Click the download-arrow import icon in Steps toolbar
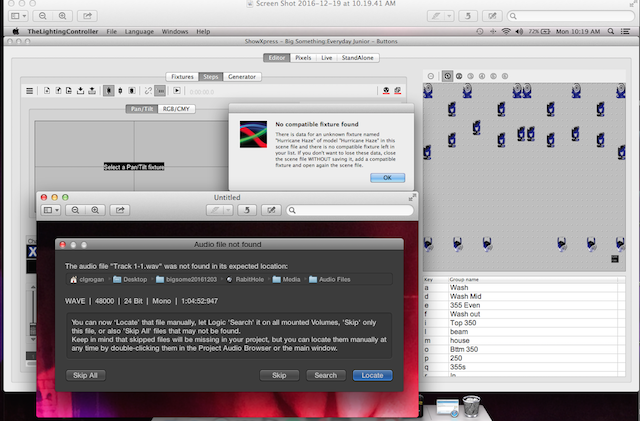 80,91
